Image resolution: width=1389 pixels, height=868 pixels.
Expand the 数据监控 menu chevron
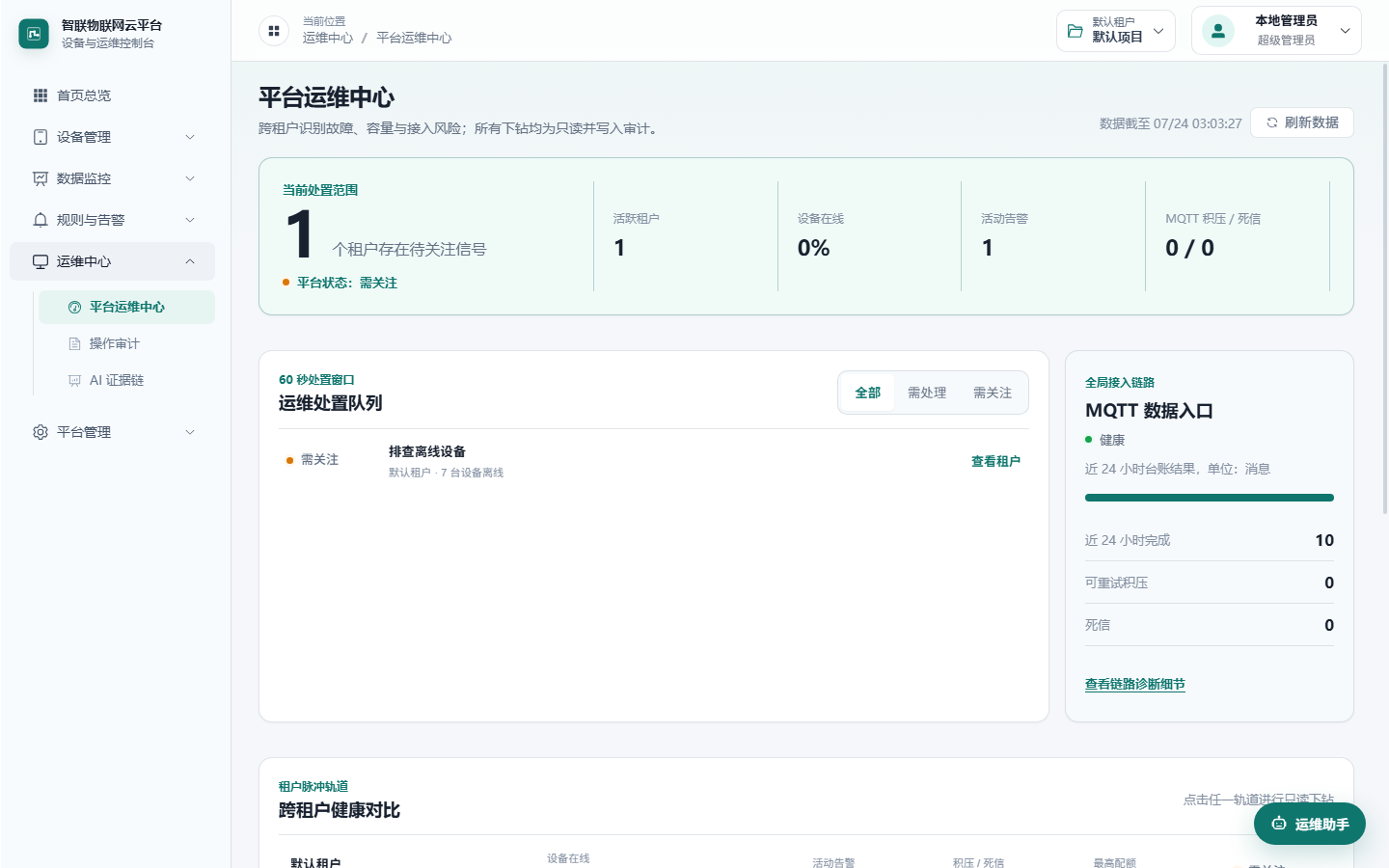190,178
